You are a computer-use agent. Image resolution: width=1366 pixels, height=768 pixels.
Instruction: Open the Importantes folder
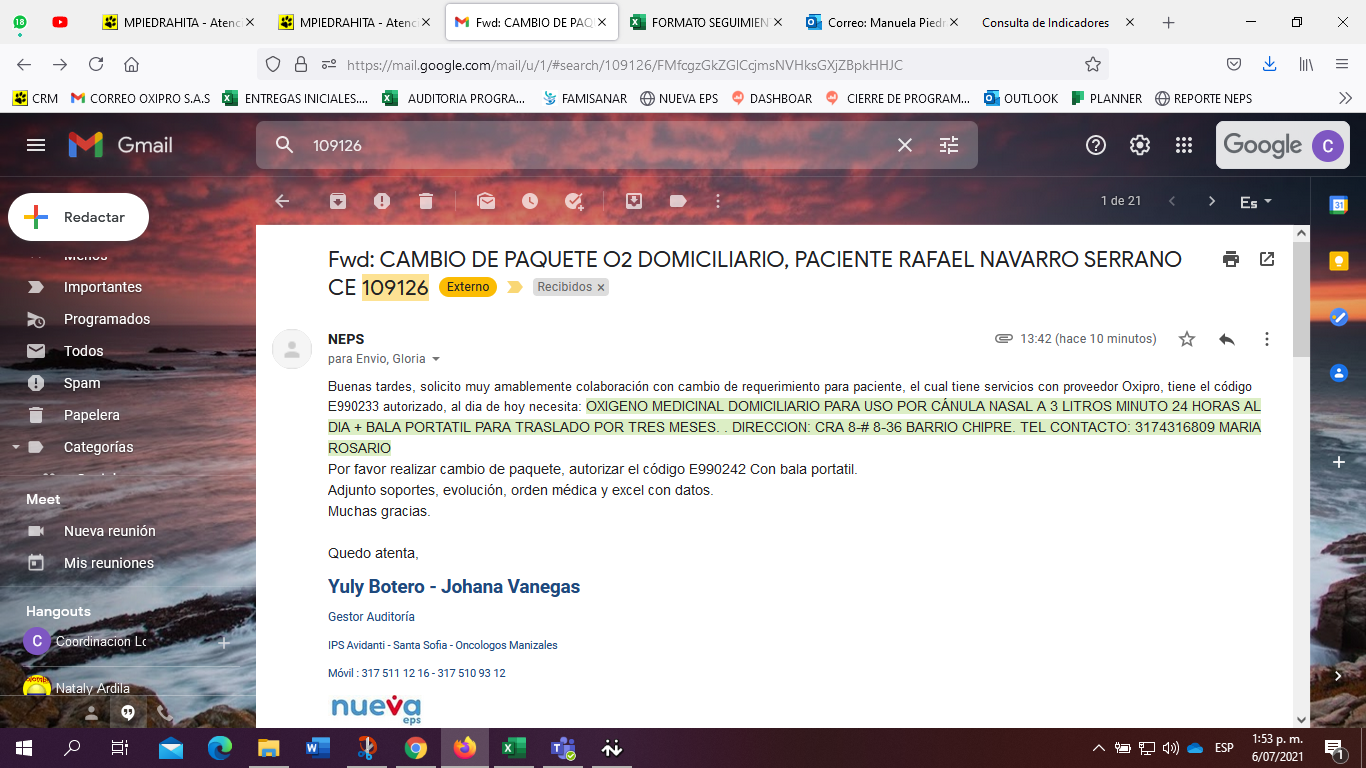point(103,287)
